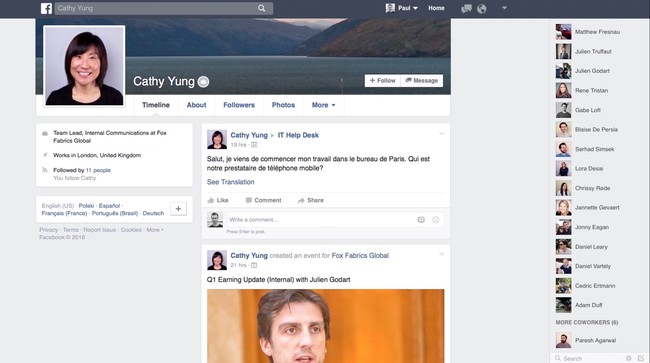
Task: Open the messages chat bubbles icon
Action: pyautogui.click(x=466, y=8)
